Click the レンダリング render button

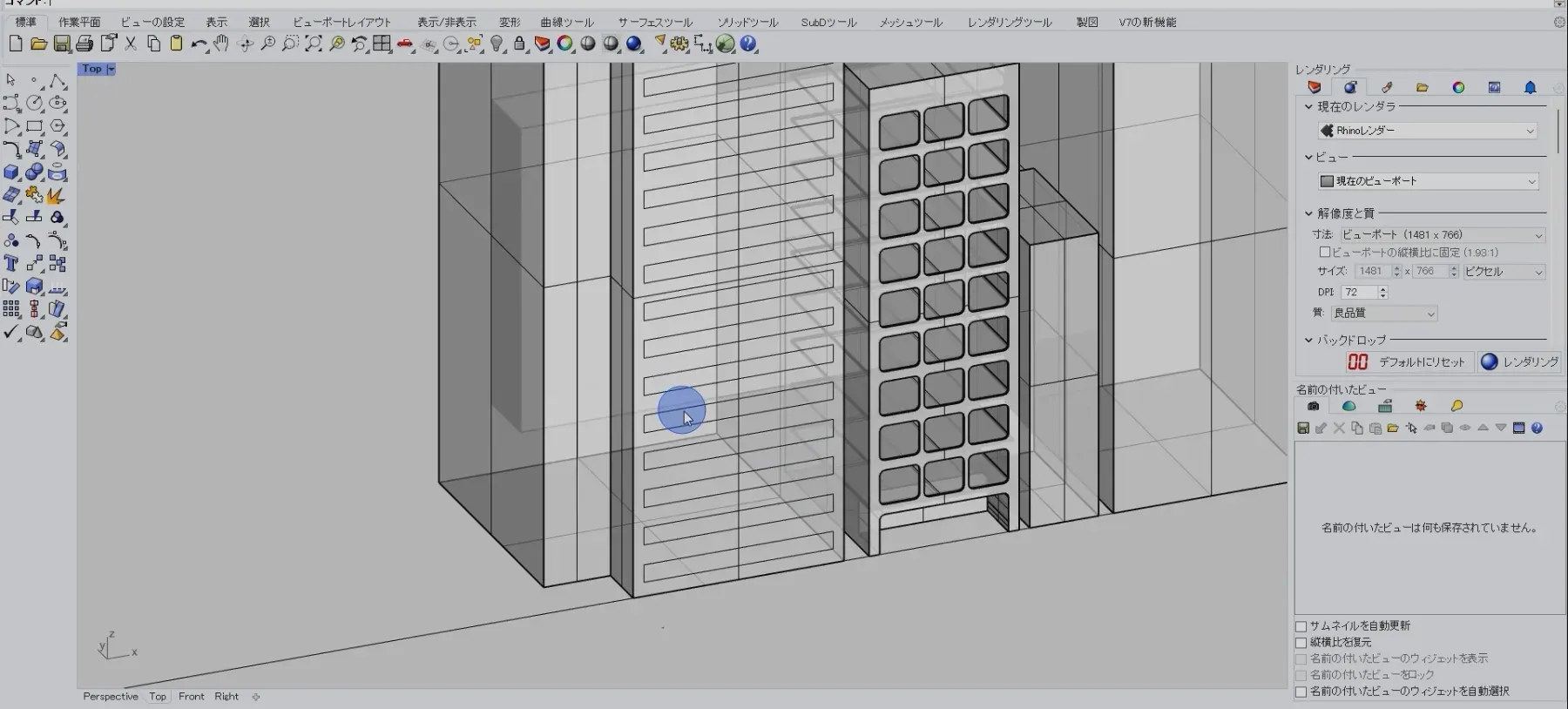coord(1519,361)
